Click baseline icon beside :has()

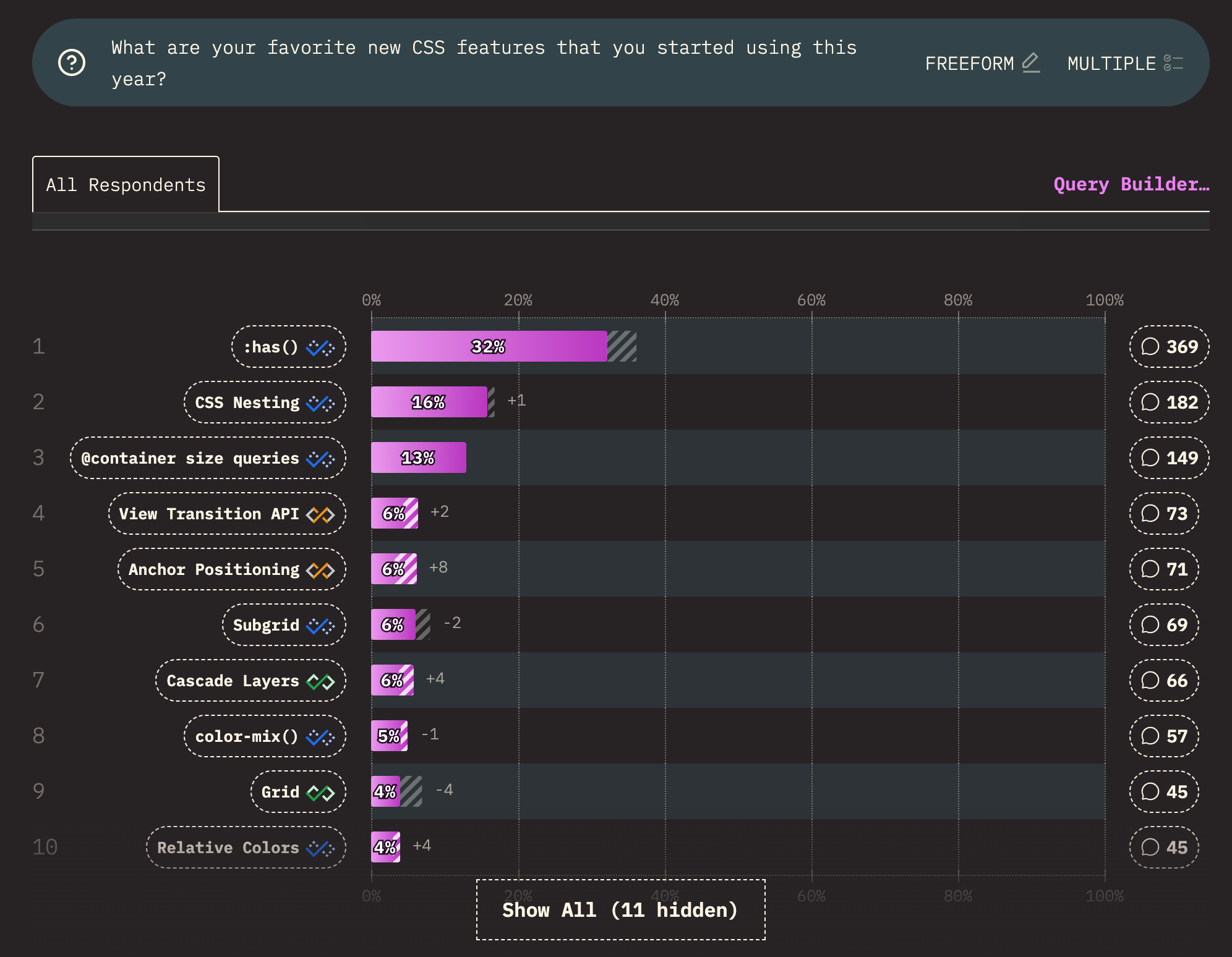pos(320,347)
